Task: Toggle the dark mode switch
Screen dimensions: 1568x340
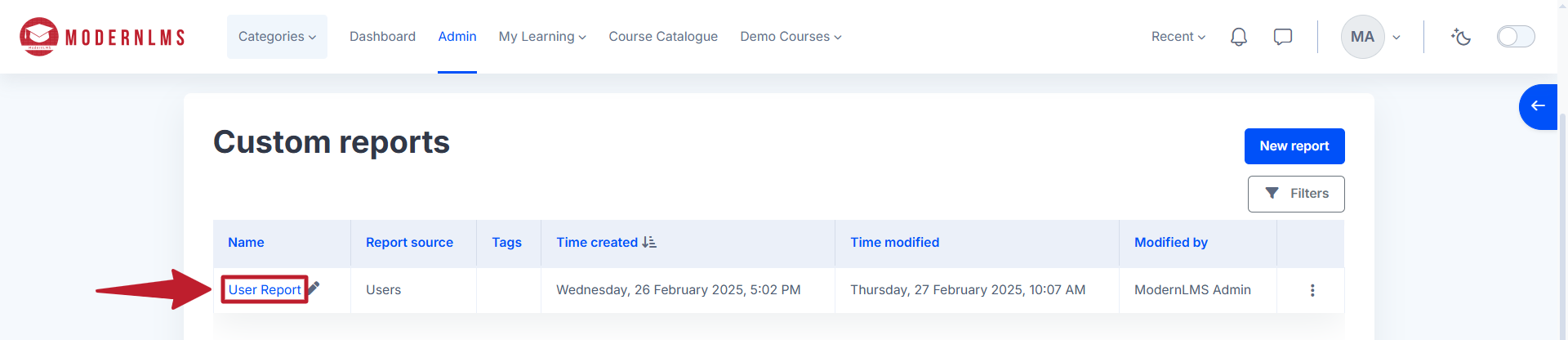Action: click(1516, 37)
